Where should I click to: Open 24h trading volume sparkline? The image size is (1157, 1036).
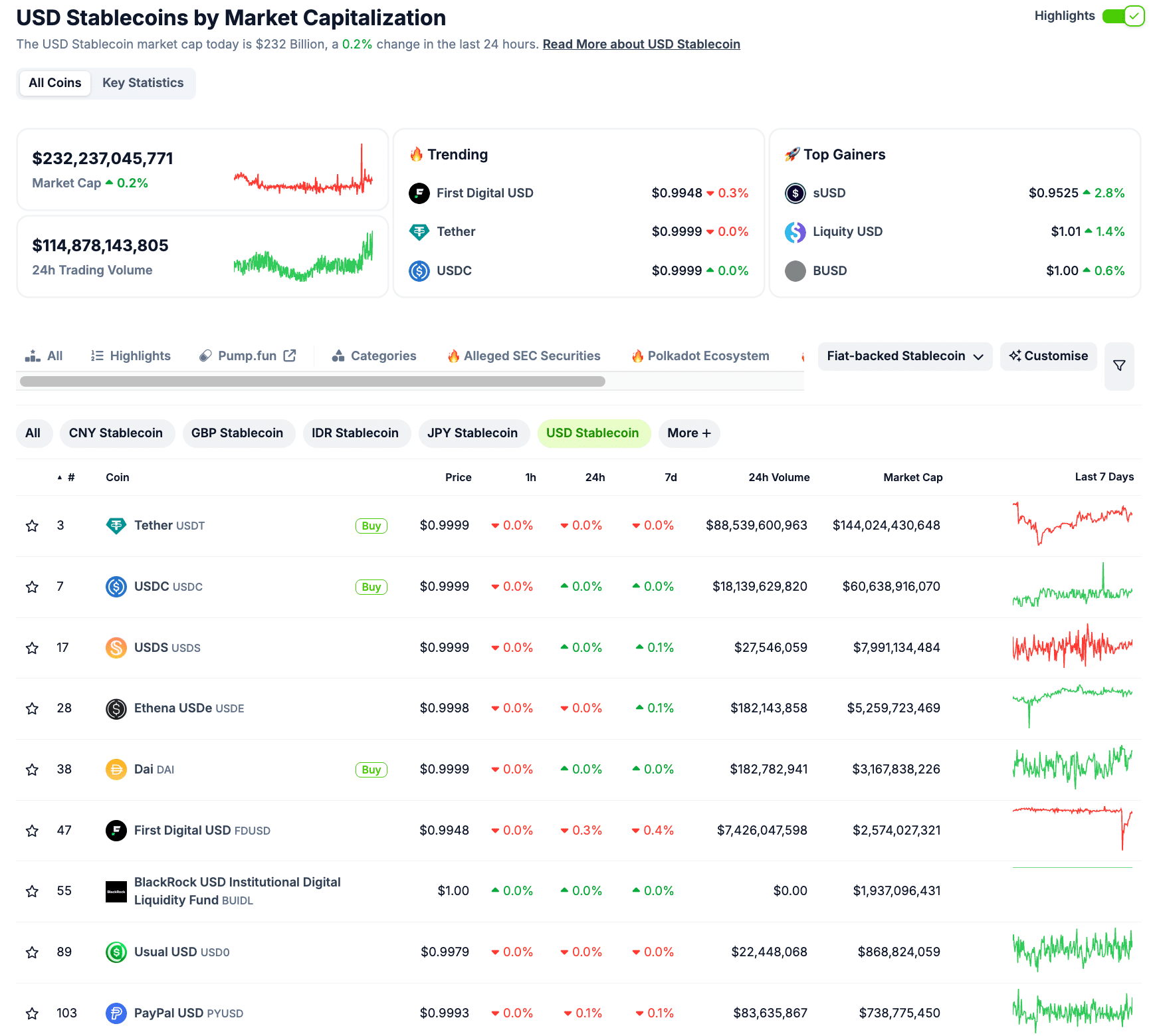(x=303, y=257)
